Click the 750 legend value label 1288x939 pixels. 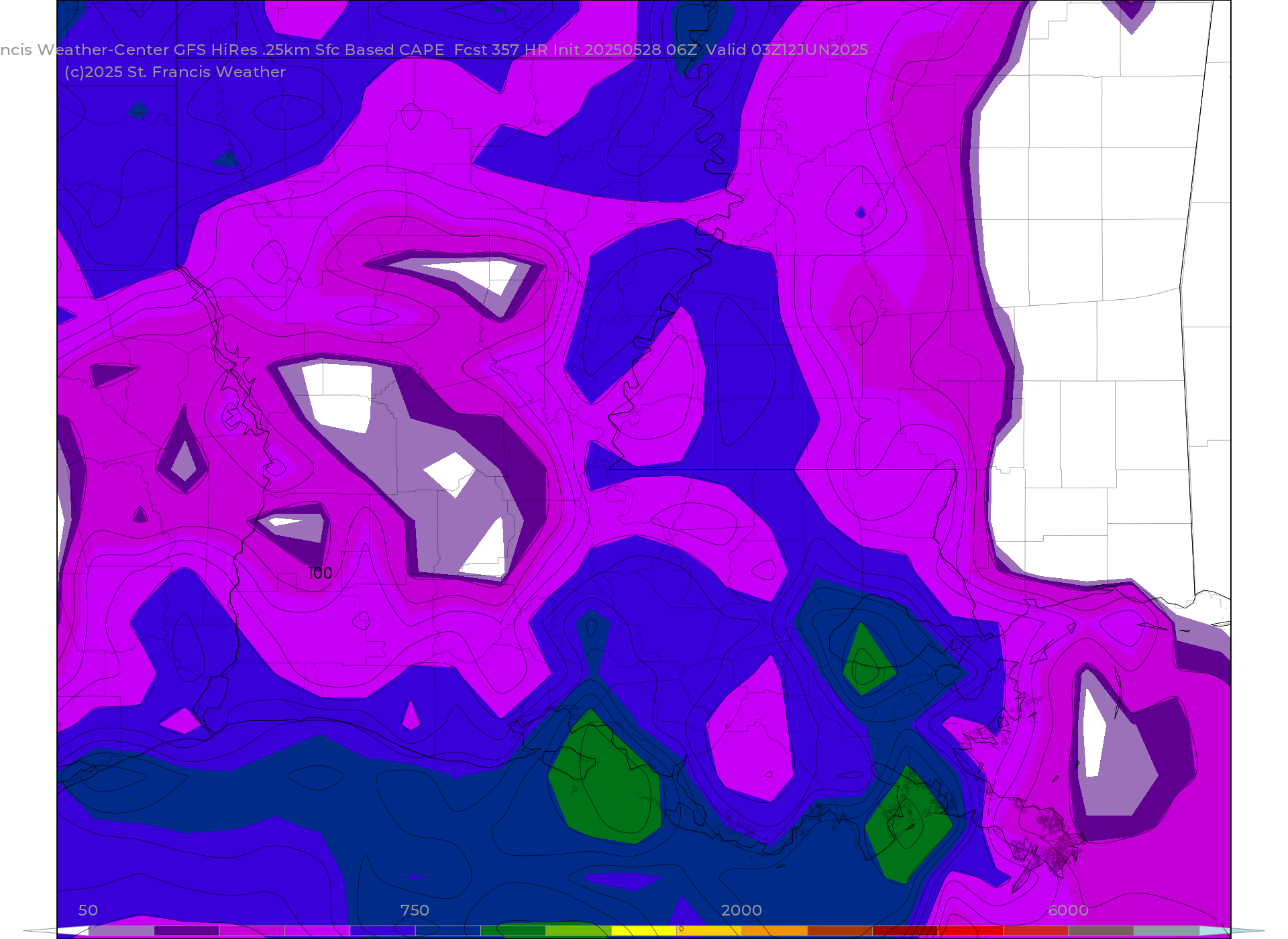pyautogui.click(x=415, y=910)
